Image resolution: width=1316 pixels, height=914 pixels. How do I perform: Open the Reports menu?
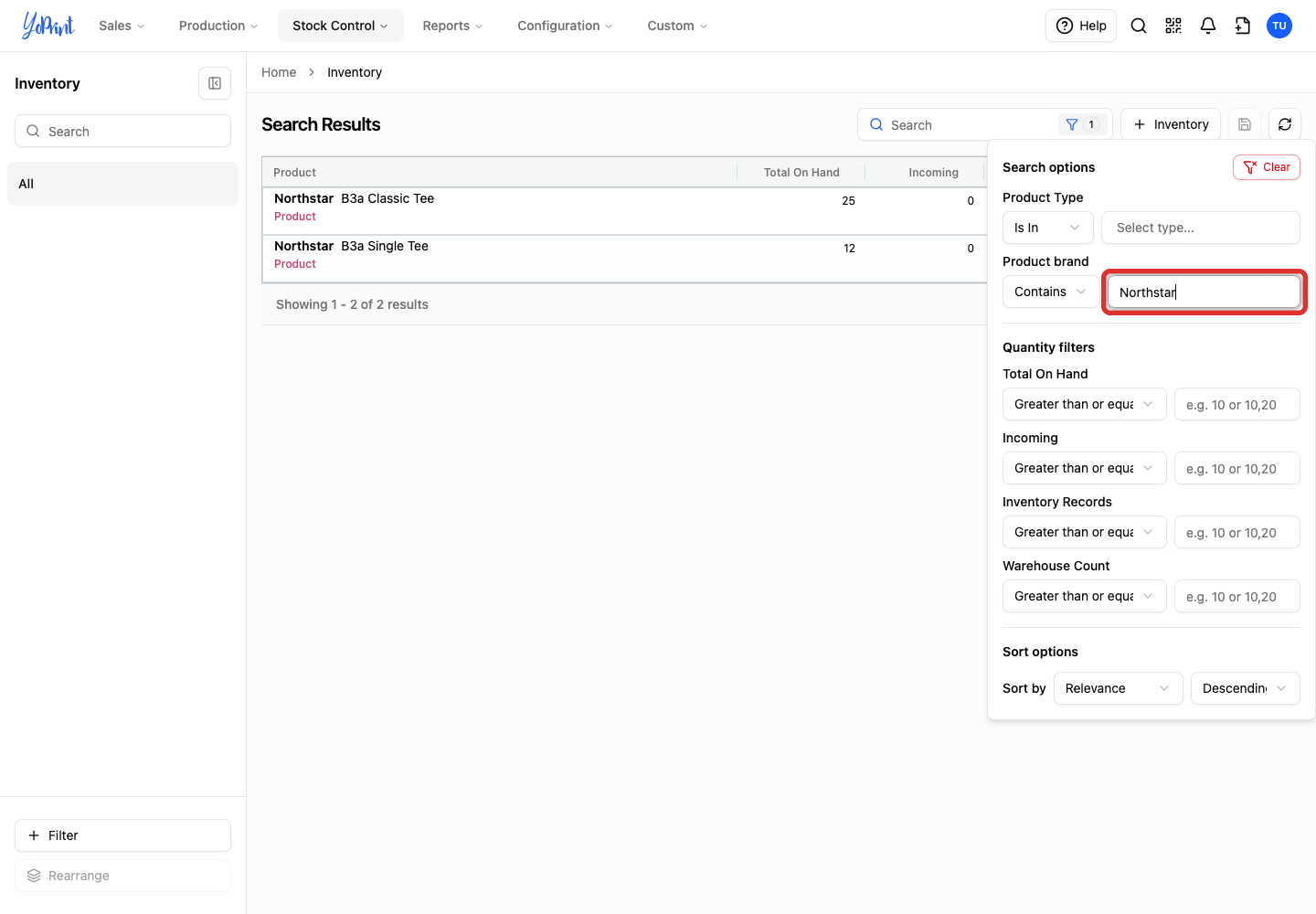click(x=452, y=26)
